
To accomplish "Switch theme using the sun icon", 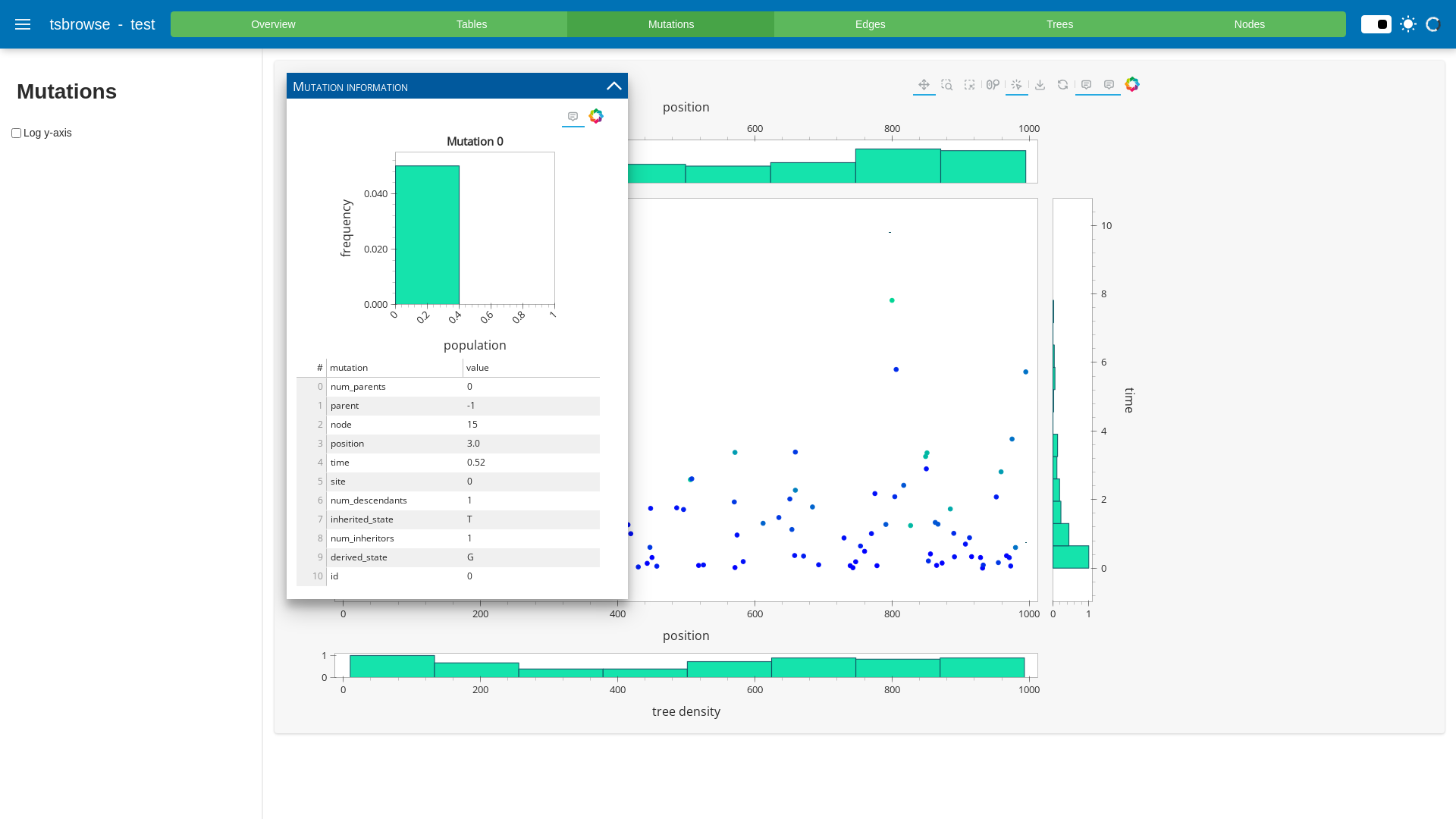I will tap(1408, 24).
